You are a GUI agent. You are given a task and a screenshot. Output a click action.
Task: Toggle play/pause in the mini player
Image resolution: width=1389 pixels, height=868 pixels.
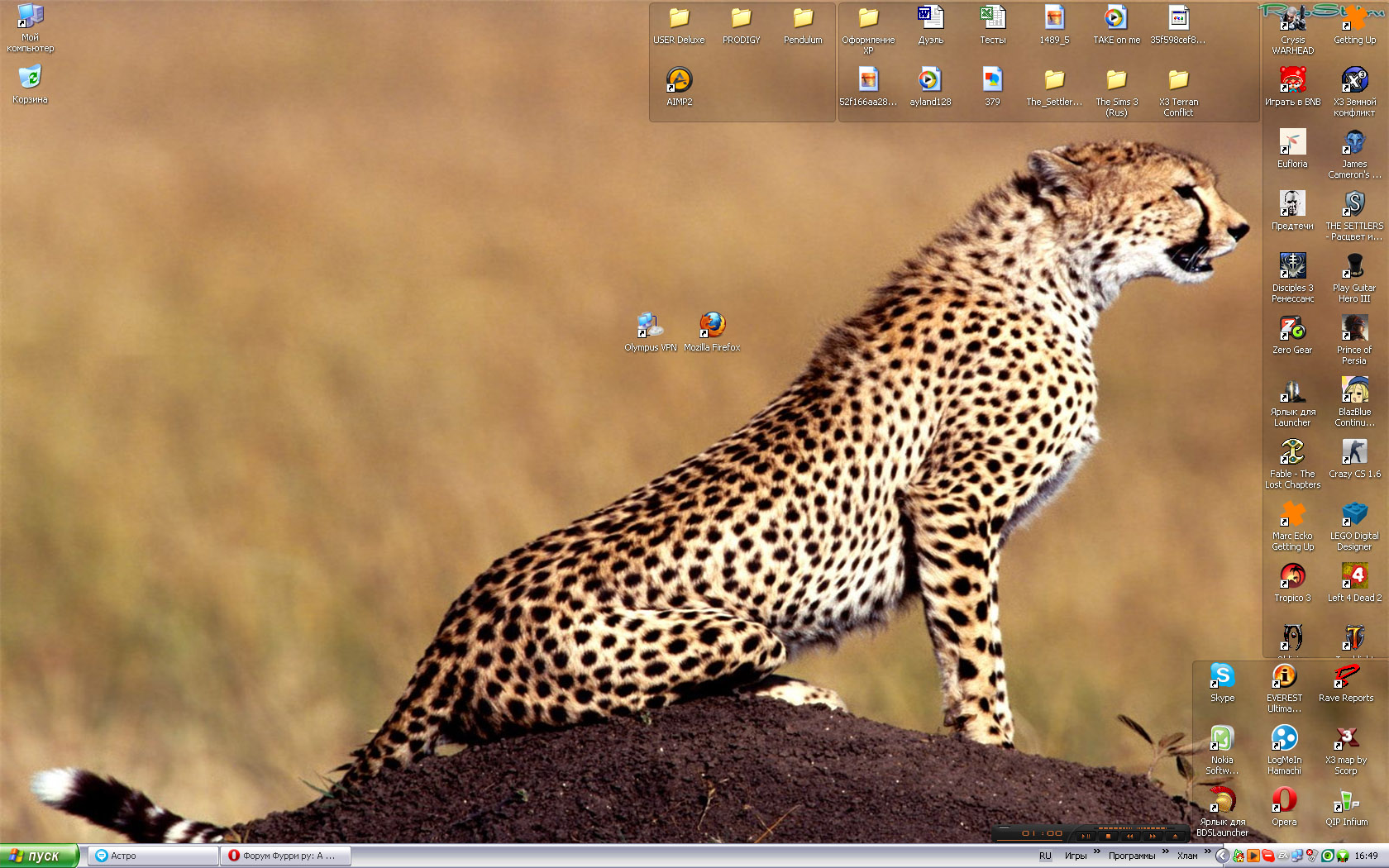(x=1086, y=836)
